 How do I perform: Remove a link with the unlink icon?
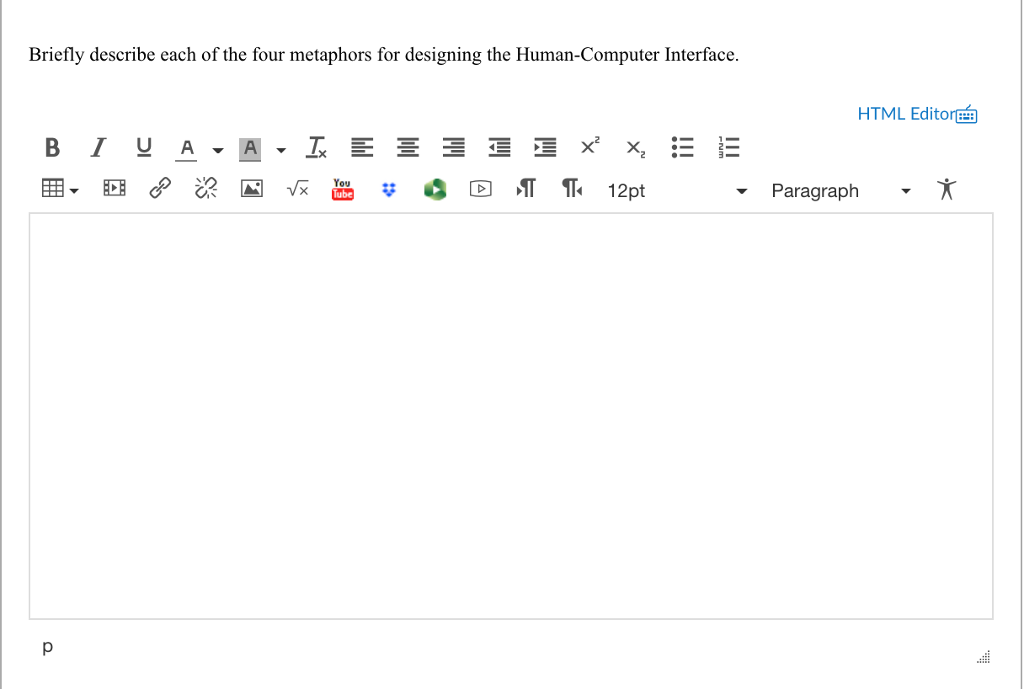205,189
